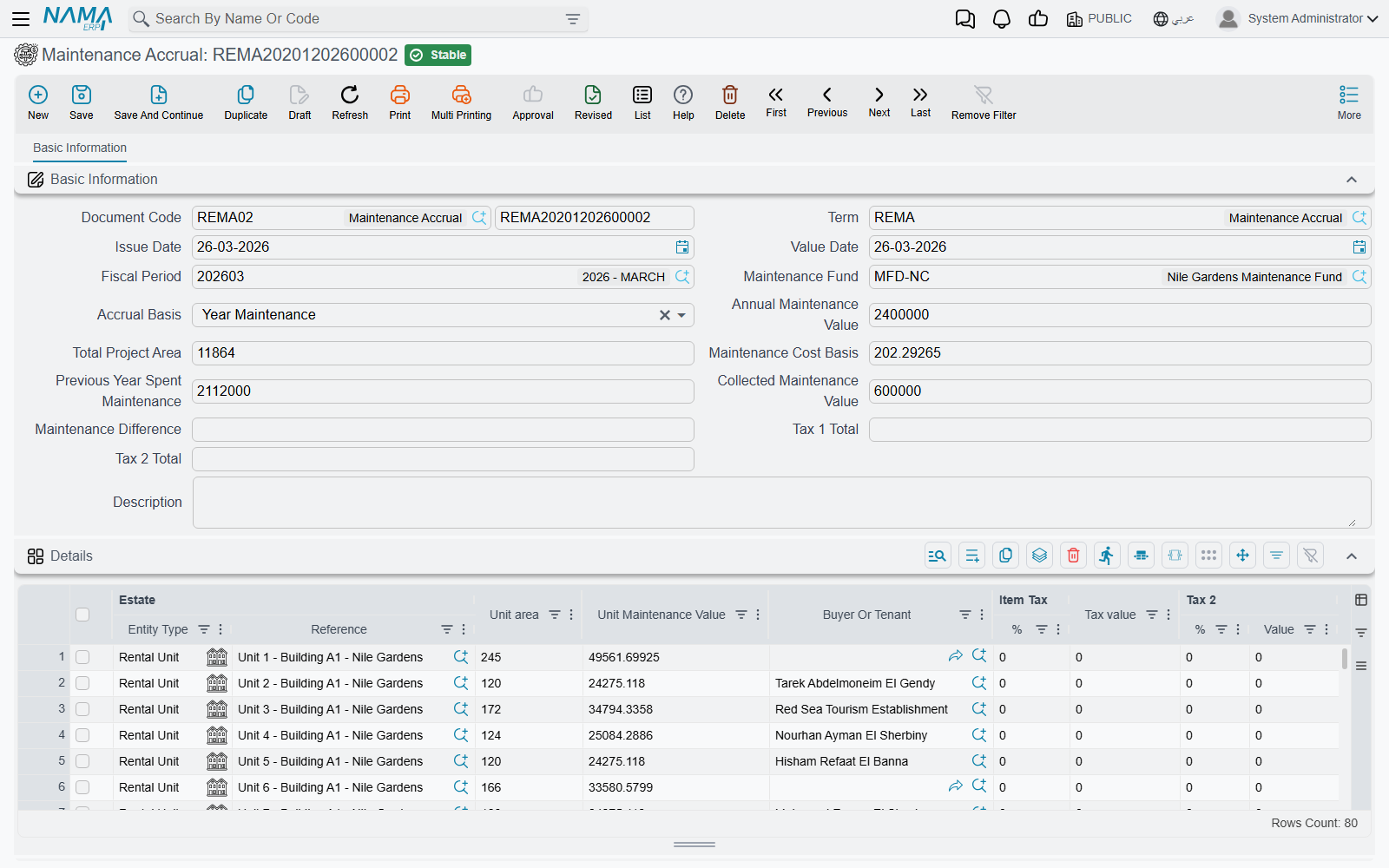
Task: Go to Next record
Action: point(879,102)
